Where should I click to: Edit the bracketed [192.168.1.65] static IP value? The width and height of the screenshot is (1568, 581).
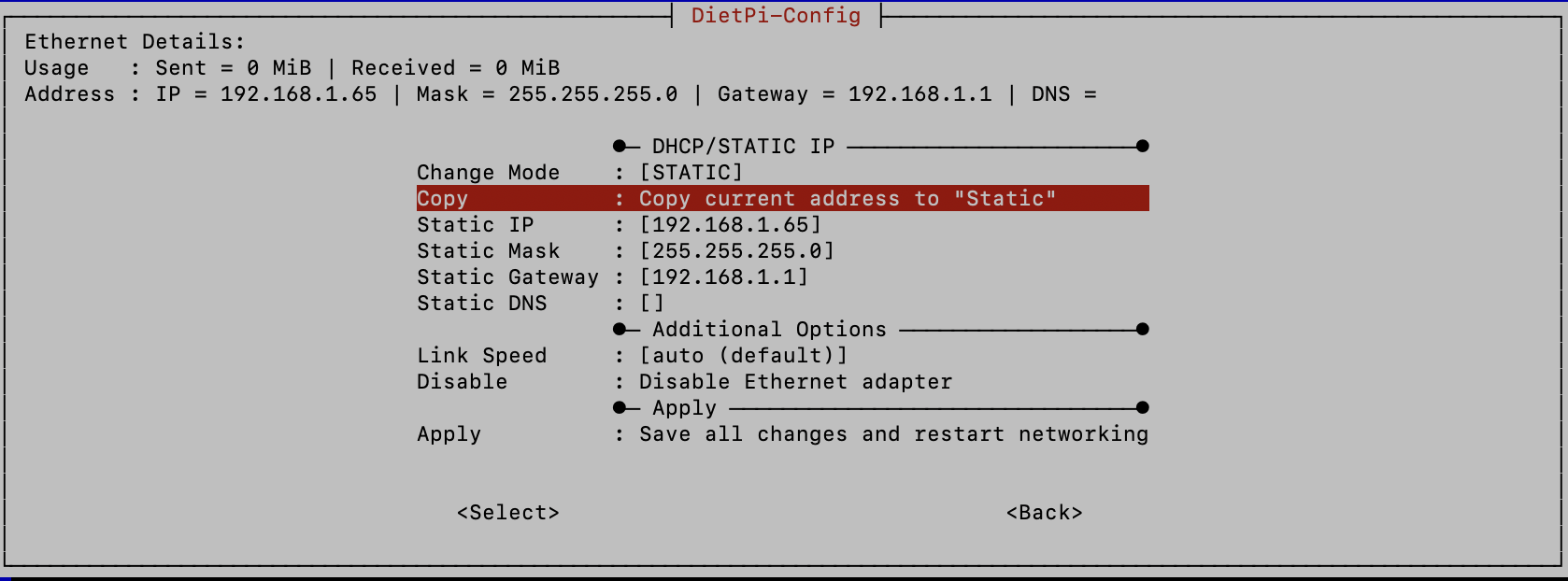[x=730, y=225]
